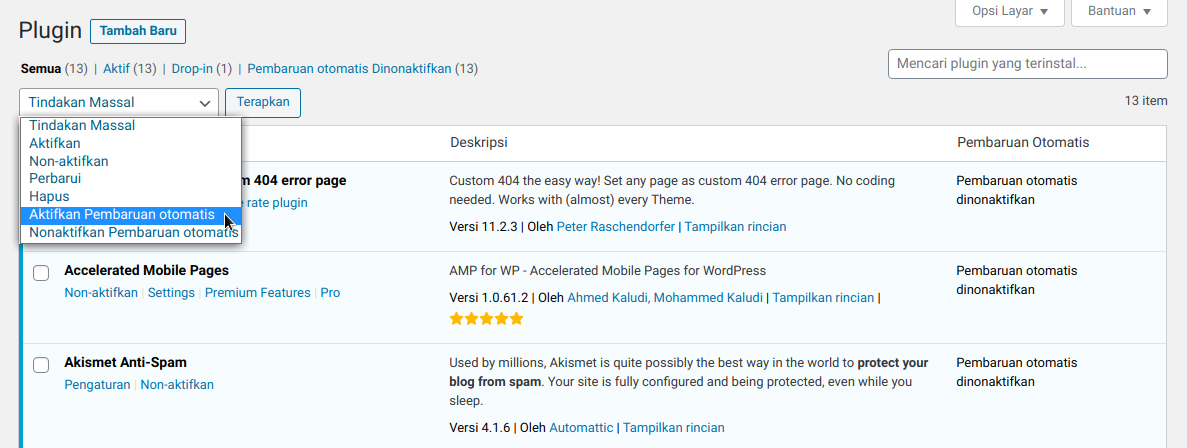Open Accelerated Mobile Pages Settings link
1187x448 pixels.
(x=171, y=293)
